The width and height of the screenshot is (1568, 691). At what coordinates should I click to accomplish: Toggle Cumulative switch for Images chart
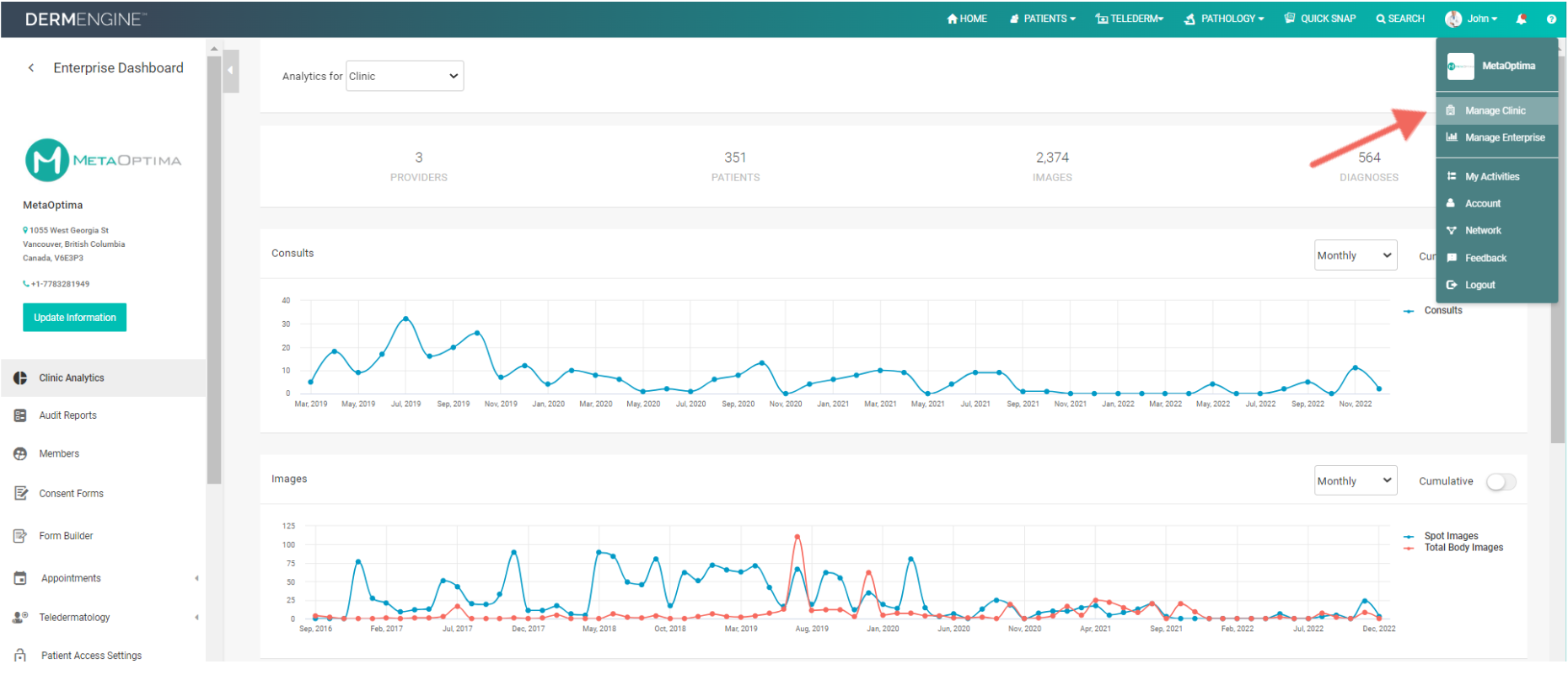coord(1501,482)
